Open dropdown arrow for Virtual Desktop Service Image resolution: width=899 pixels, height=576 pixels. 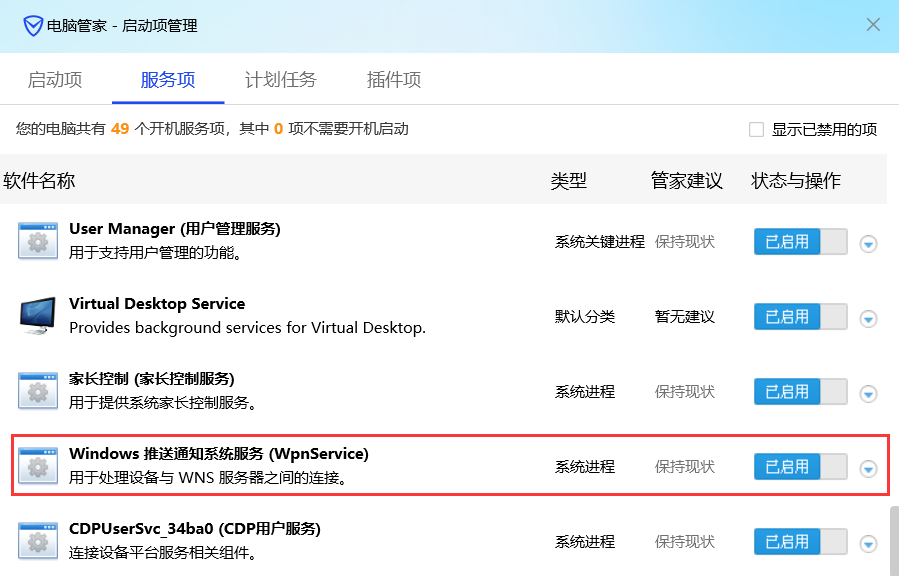point(869,319)
